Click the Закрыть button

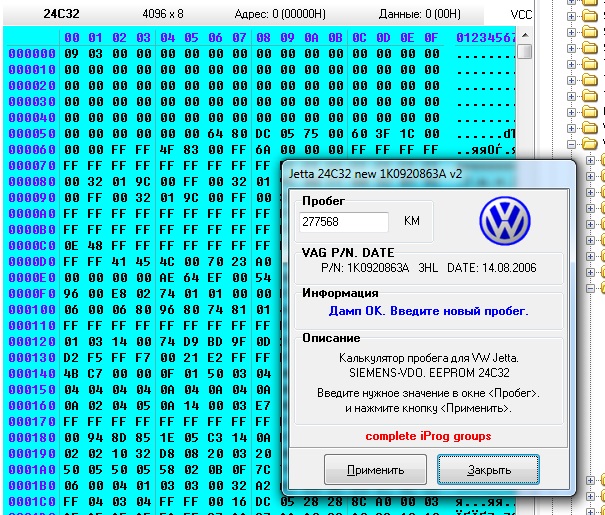[488, 469]
